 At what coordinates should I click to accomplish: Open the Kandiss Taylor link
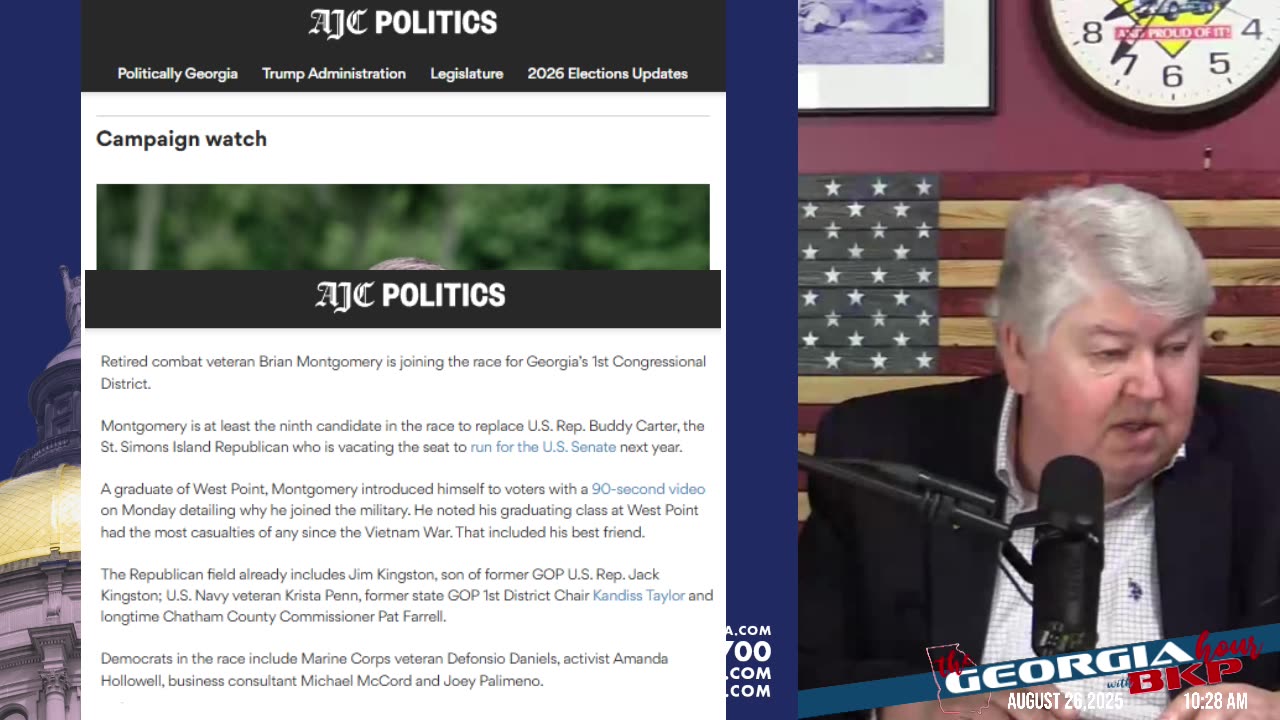click(x=638, y=595)
